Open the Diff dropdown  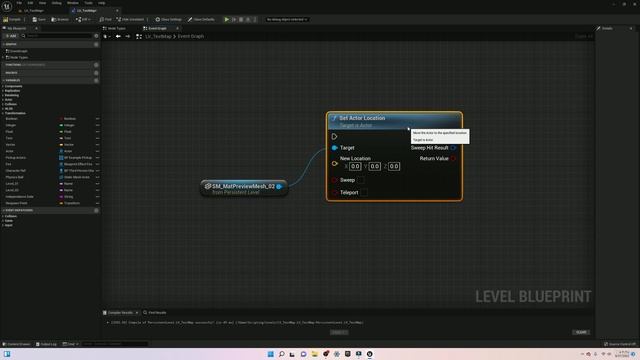(83, 19)
